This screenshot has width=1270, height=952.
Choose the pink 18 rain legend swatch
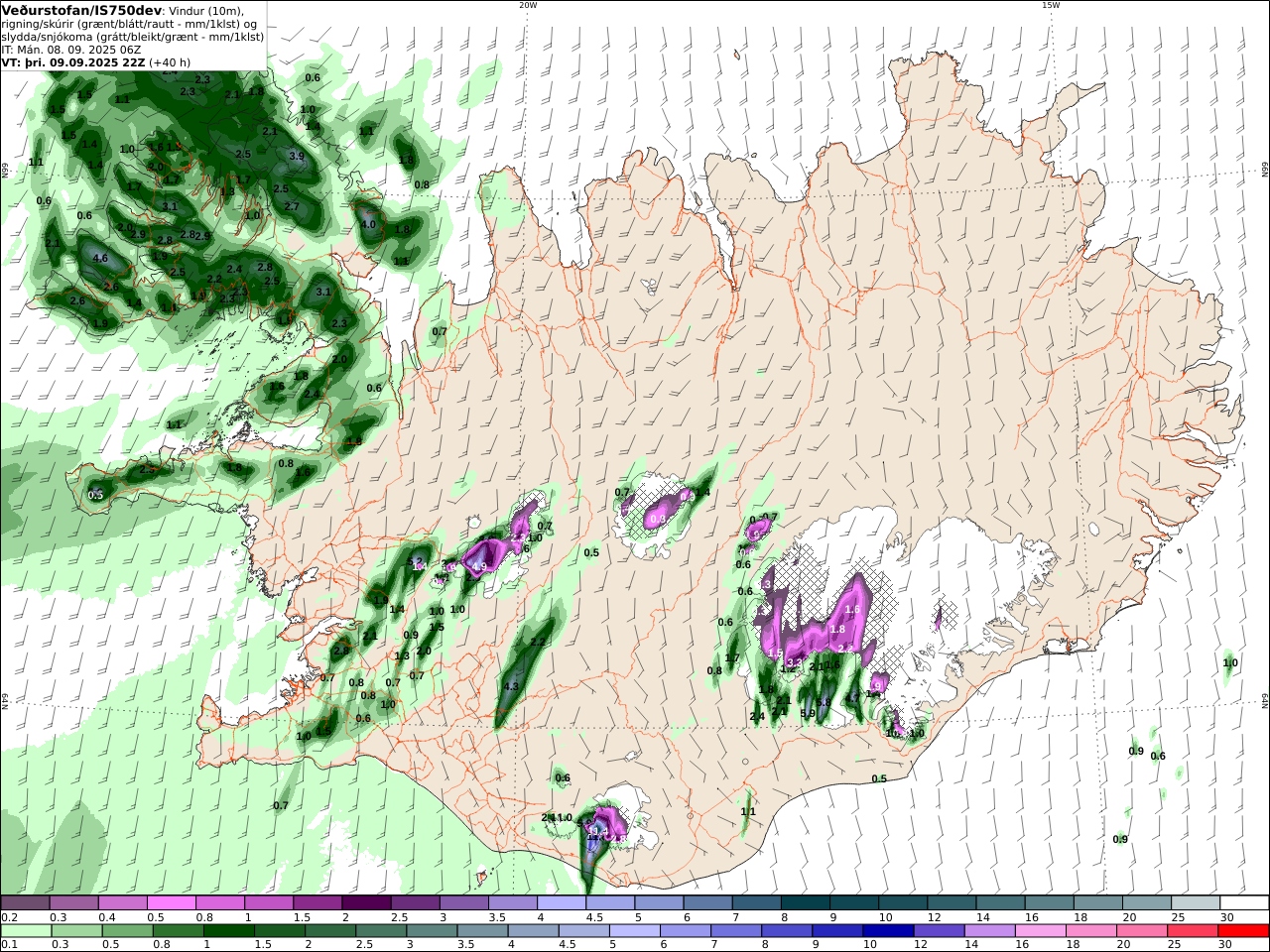pyautogui.click(x=1090, y=931)
